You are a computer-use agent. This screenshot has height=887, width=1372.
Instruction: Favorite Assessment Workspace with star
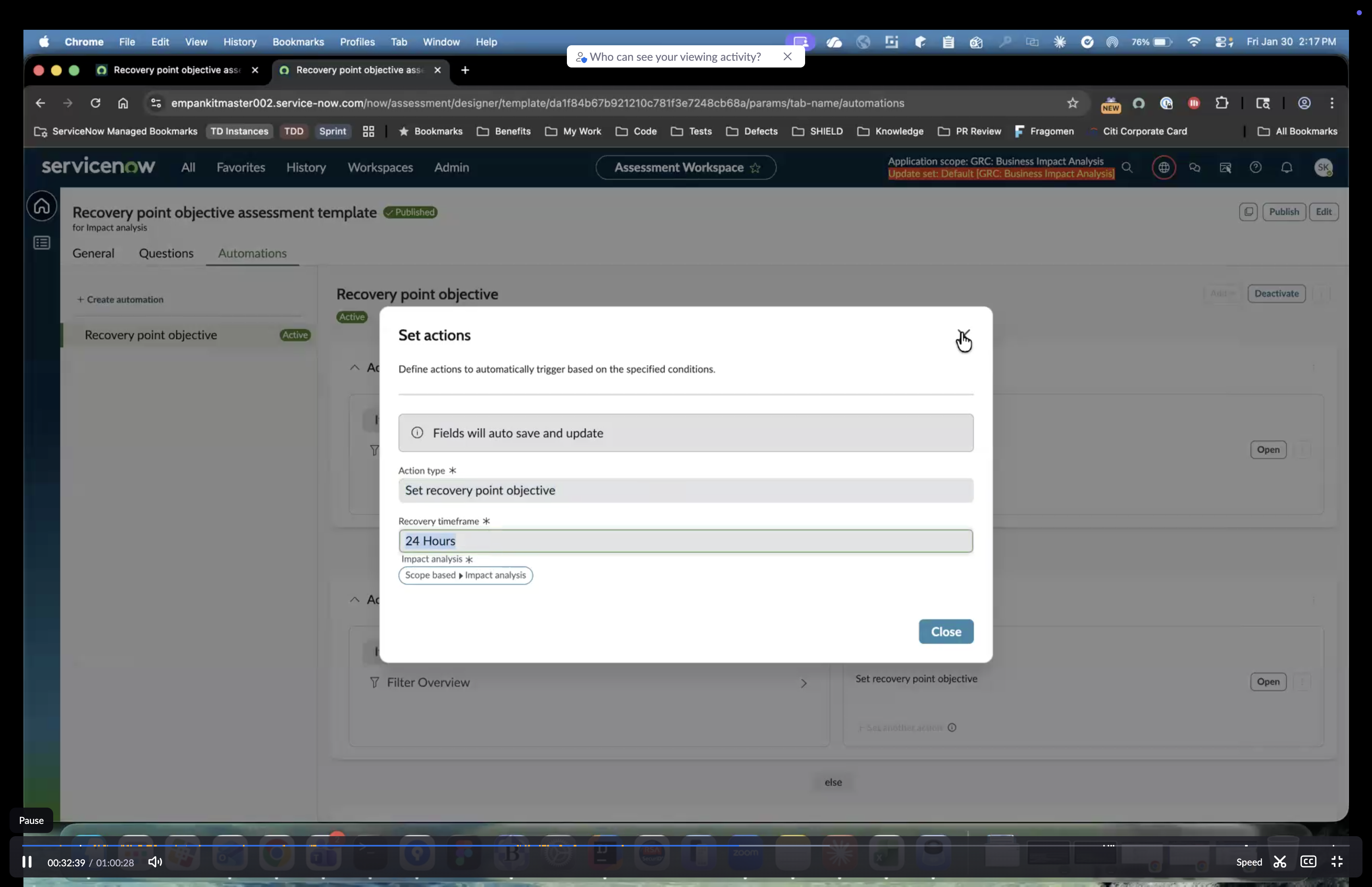coord(755,168)
